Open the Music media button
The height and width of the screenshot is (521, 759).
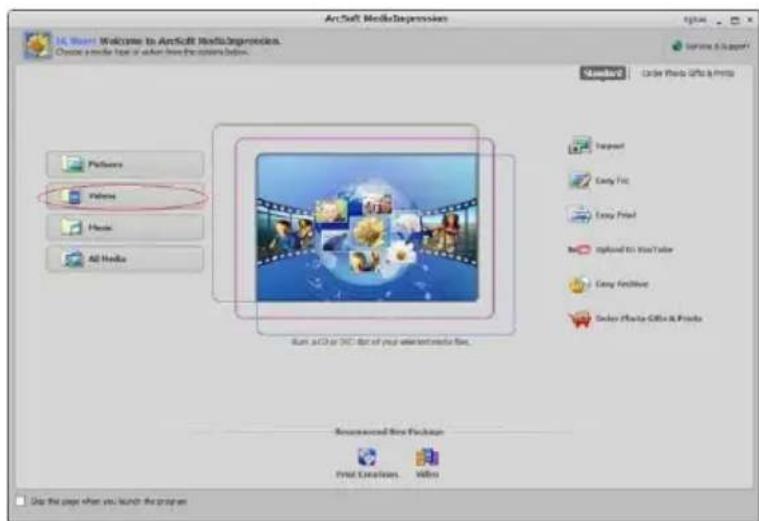125,227
